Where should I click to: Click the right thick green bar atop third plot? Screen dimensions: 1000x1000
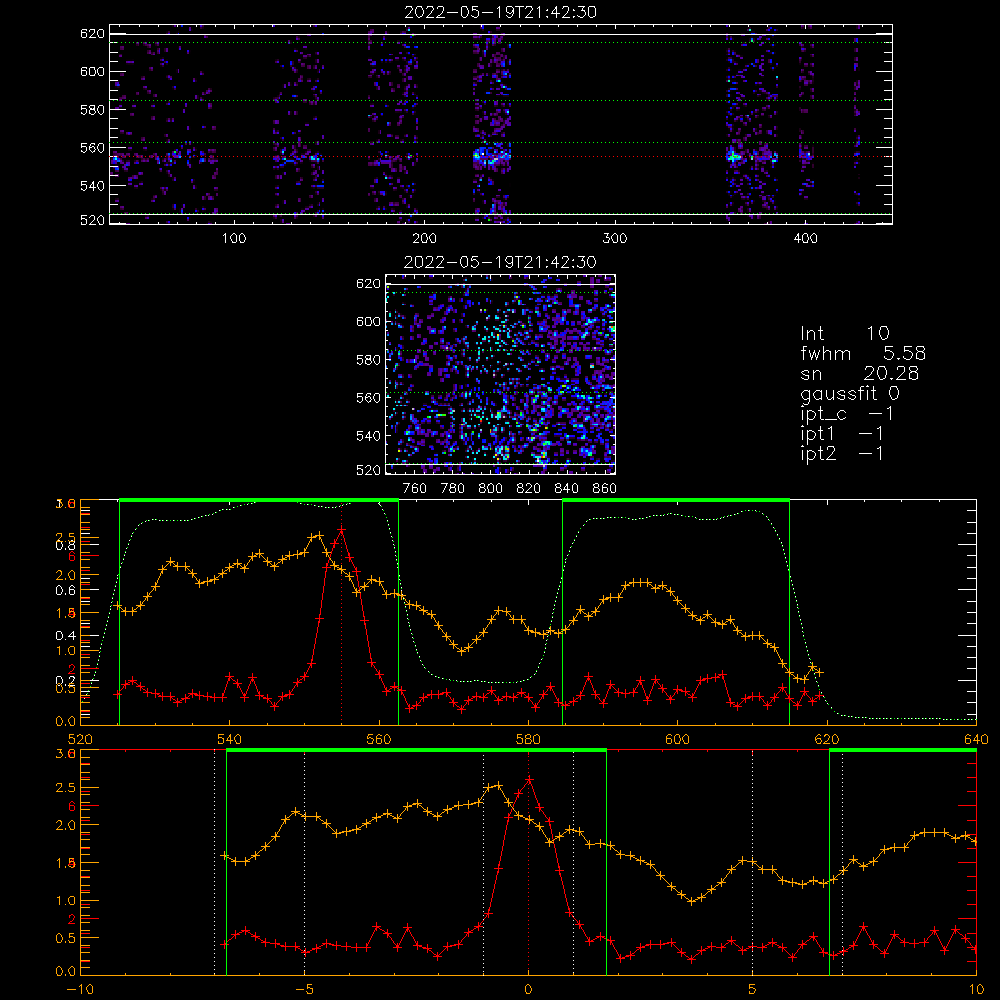click(676, 500)
